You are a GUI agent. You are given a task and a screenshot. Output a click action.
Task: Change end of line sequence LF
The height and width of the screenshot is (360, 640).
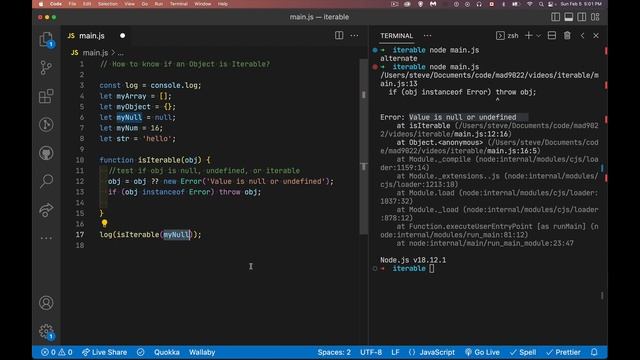click(x=395, y=352)
